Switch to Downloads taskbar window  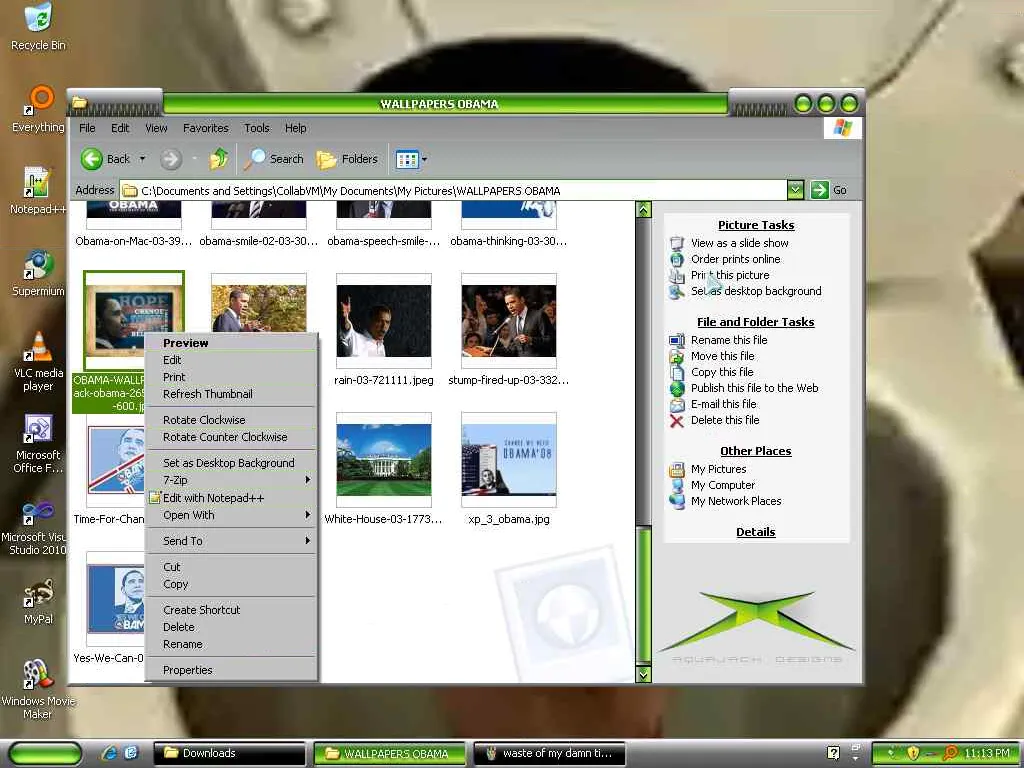coord(229,754)
